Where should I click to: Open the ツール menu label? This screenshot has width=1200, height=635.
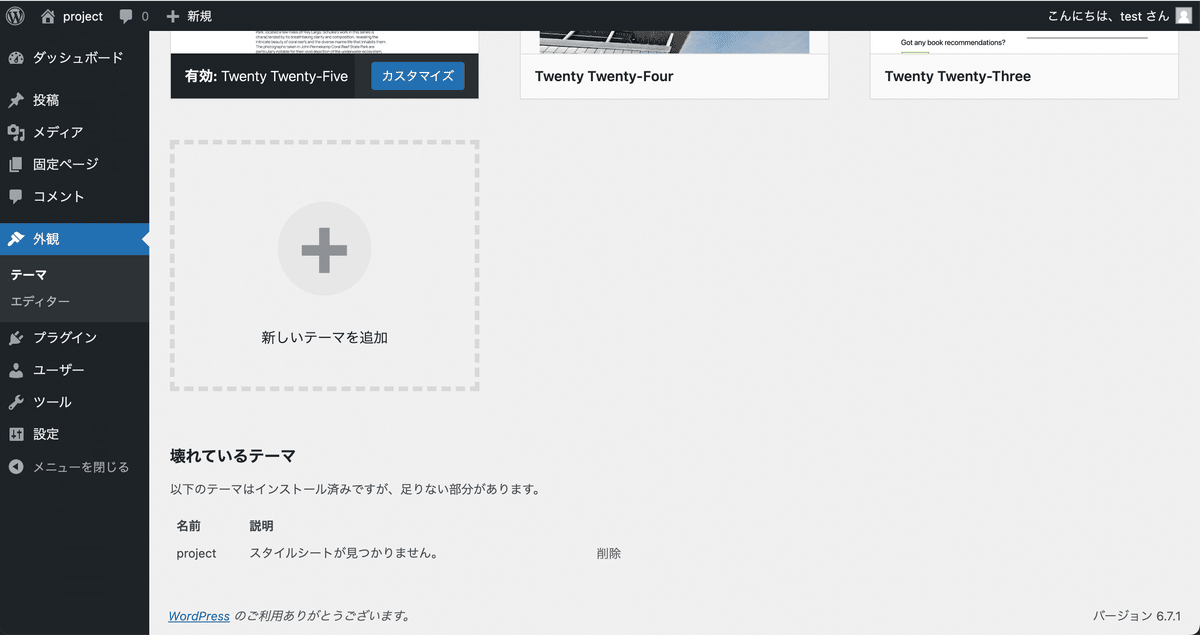coord(52,402)
